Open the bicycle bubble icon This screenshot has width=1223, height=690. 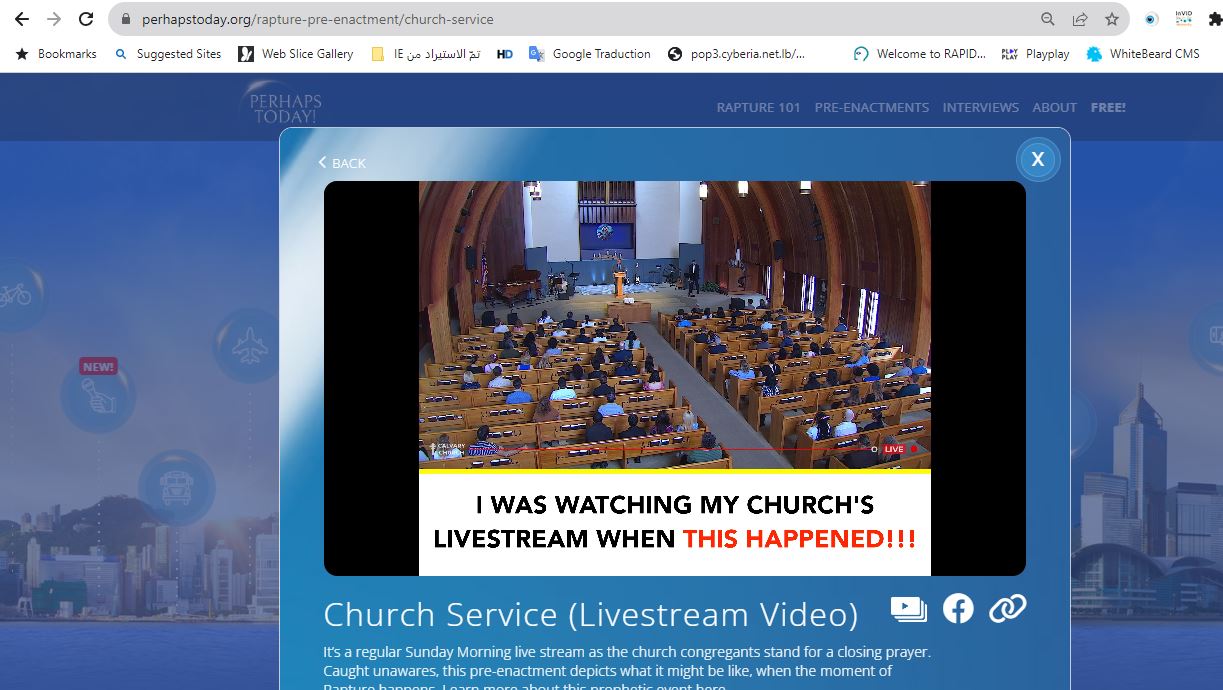click(x=15, y=295)
